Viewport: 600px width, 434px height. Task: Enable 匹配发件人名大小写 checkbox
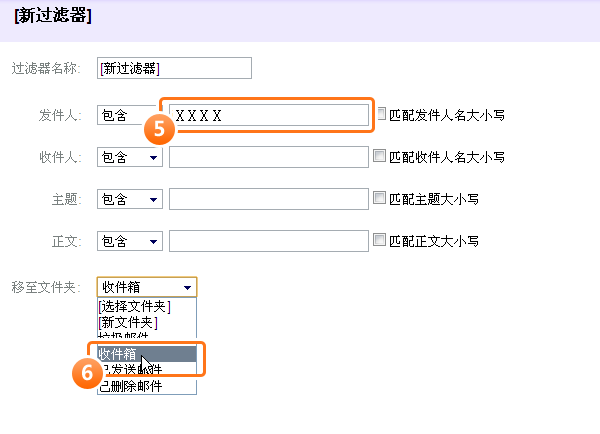[382, 114]
